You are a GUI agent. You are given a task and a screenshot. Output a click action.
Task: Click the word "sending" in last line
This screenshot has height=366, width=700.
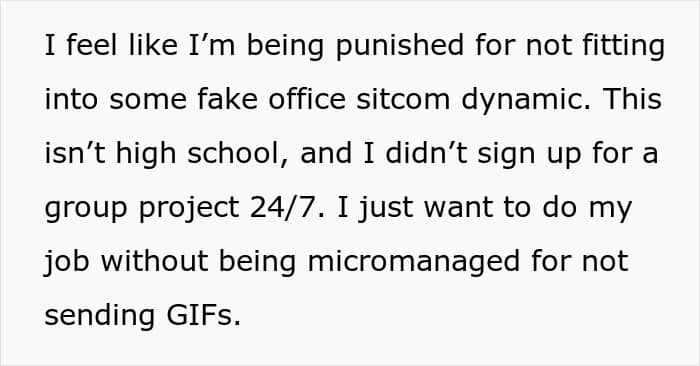coord(100,316)
